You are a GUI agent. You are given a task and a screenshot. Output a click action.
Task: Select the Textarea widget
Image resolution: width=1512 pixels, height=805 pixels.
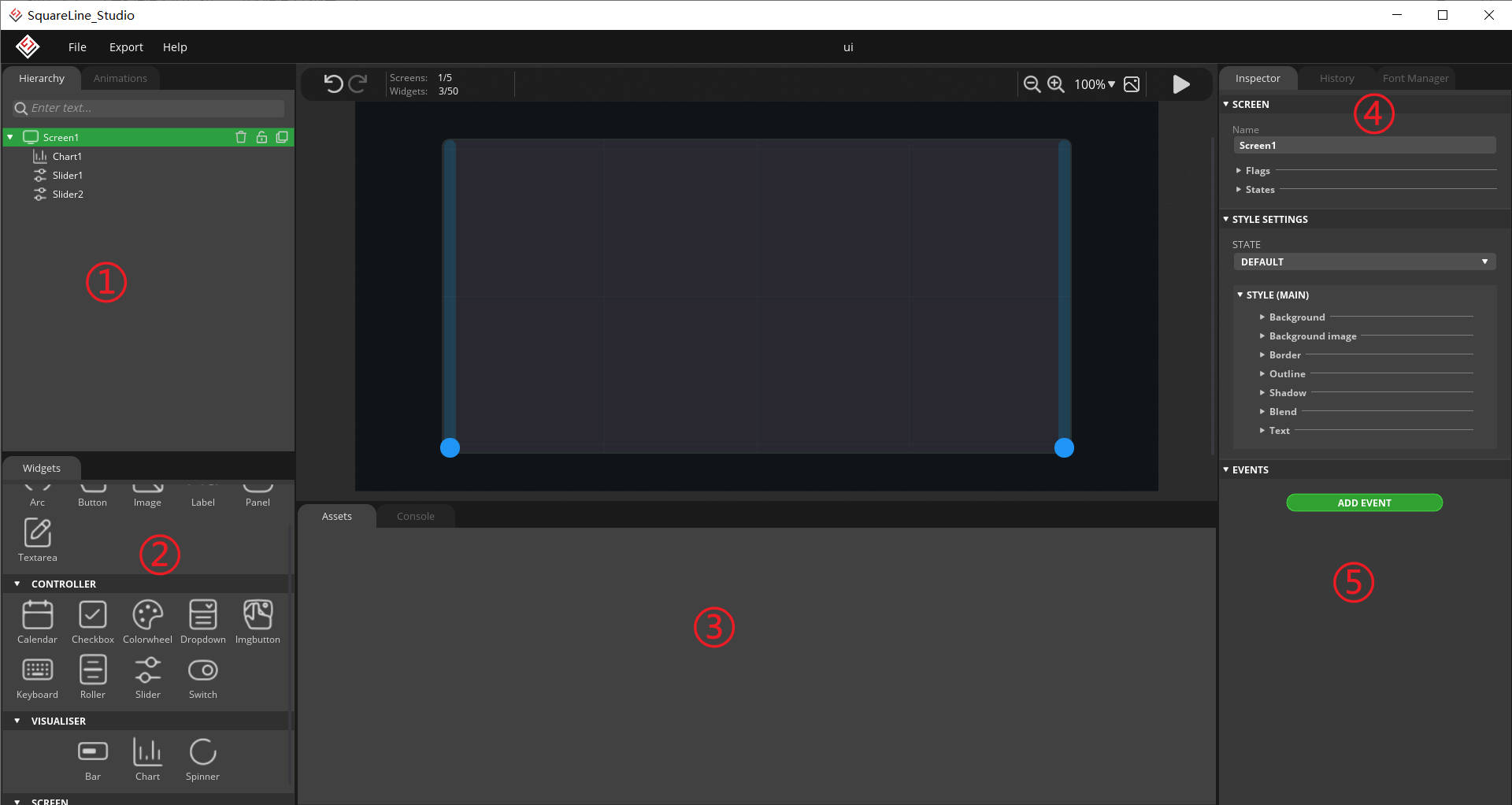coord(38,540)
